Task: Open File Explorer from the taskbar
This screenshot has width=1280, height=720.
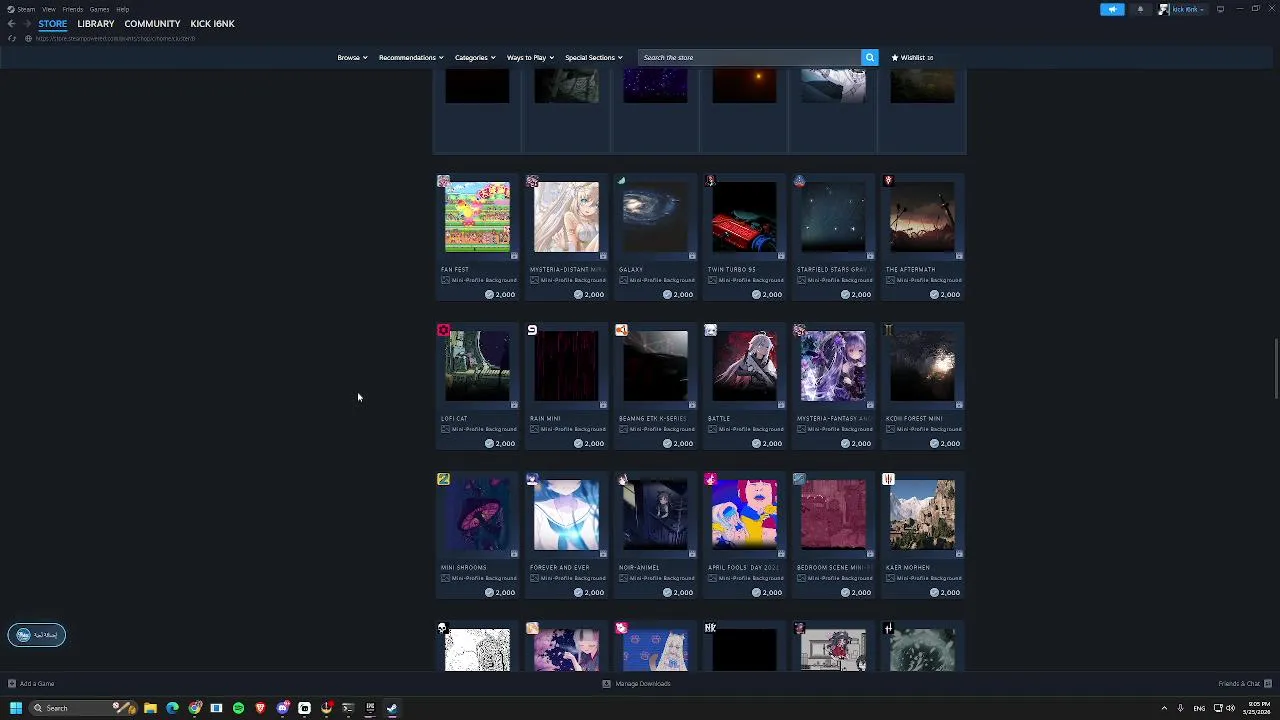Action: 150,708
